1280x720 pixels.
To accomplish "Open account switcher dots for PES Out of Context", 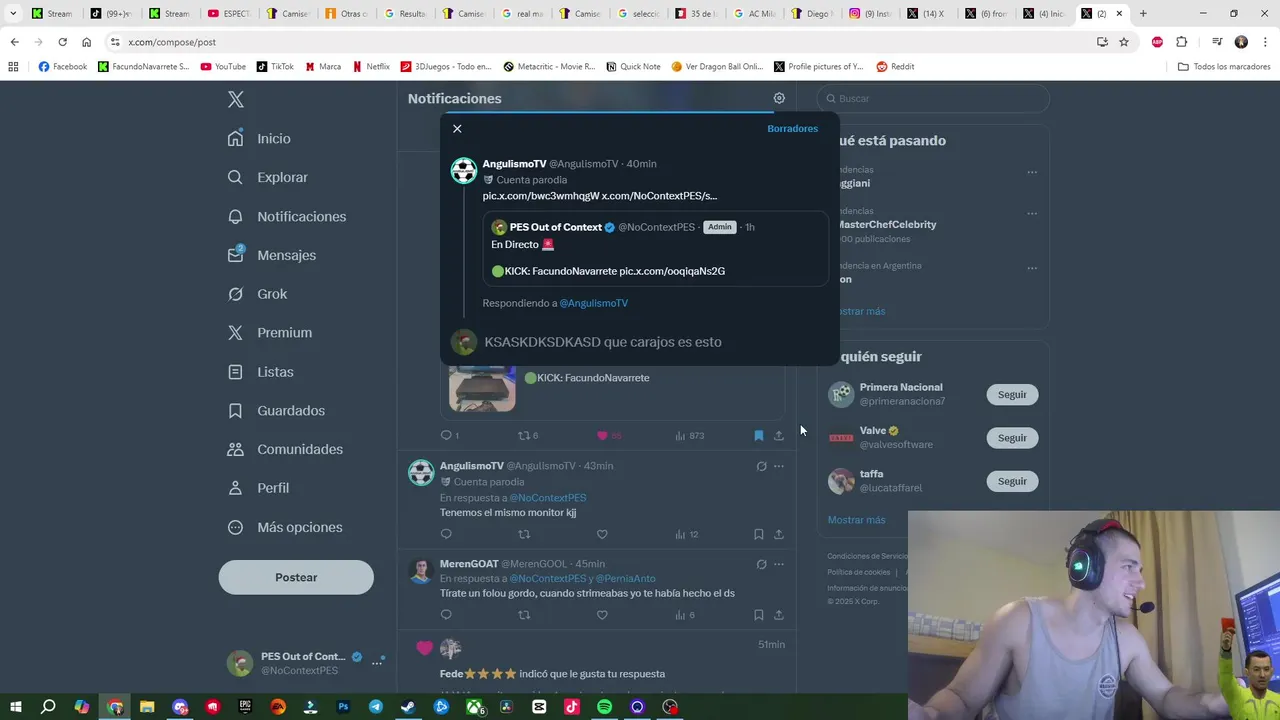I will [378, 662].
